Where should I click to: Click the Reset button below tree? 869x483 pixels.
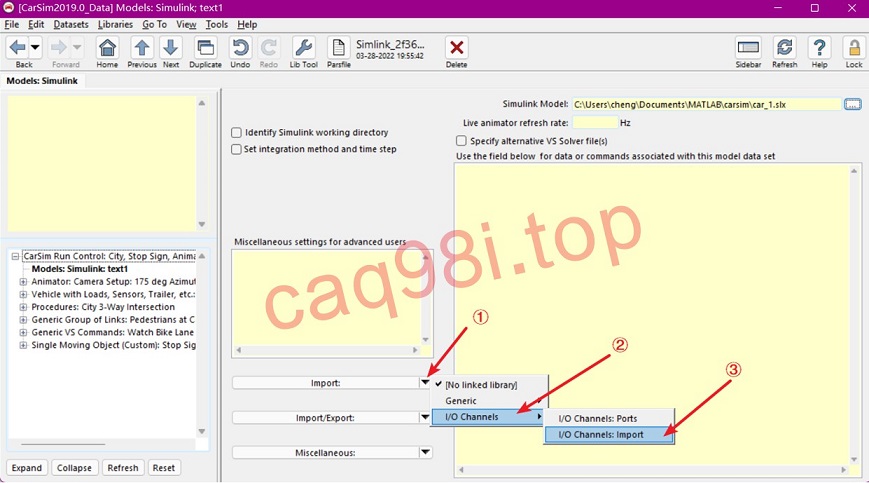[x=163, y=467]
